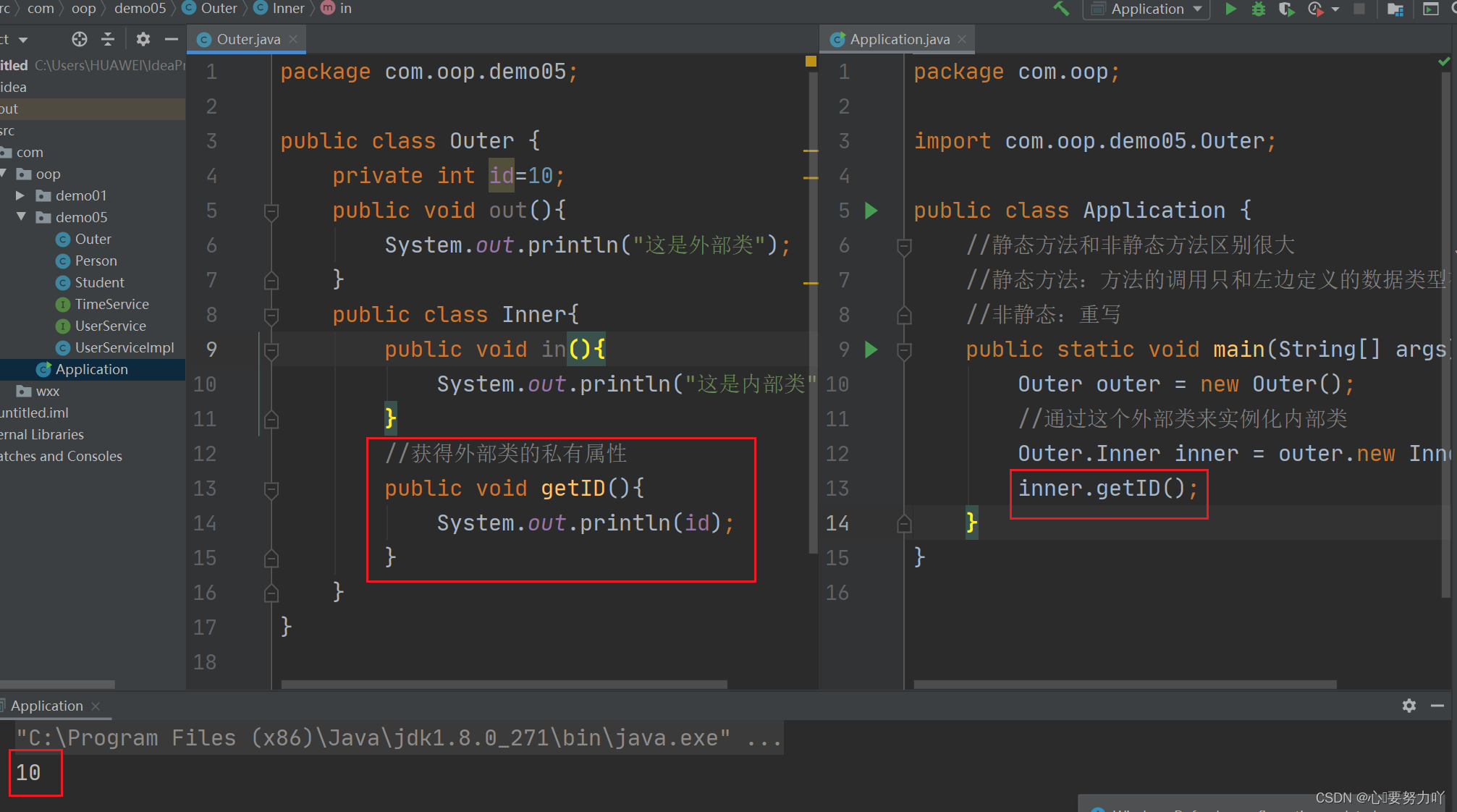Run Application with Coverage shield icon
The height and width of the screenshot is (812, 1457).
[1286, 9]
